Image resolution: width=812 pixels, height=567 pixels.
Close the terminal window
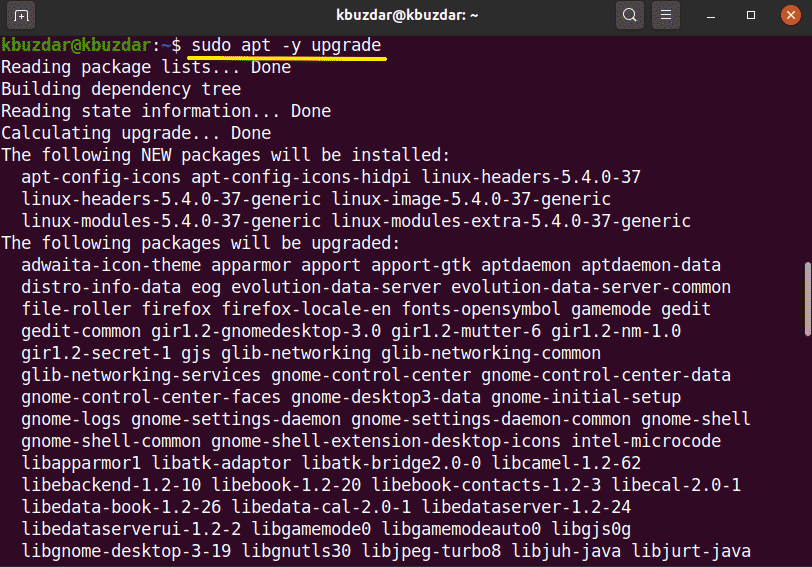click(x=791, y=15)
